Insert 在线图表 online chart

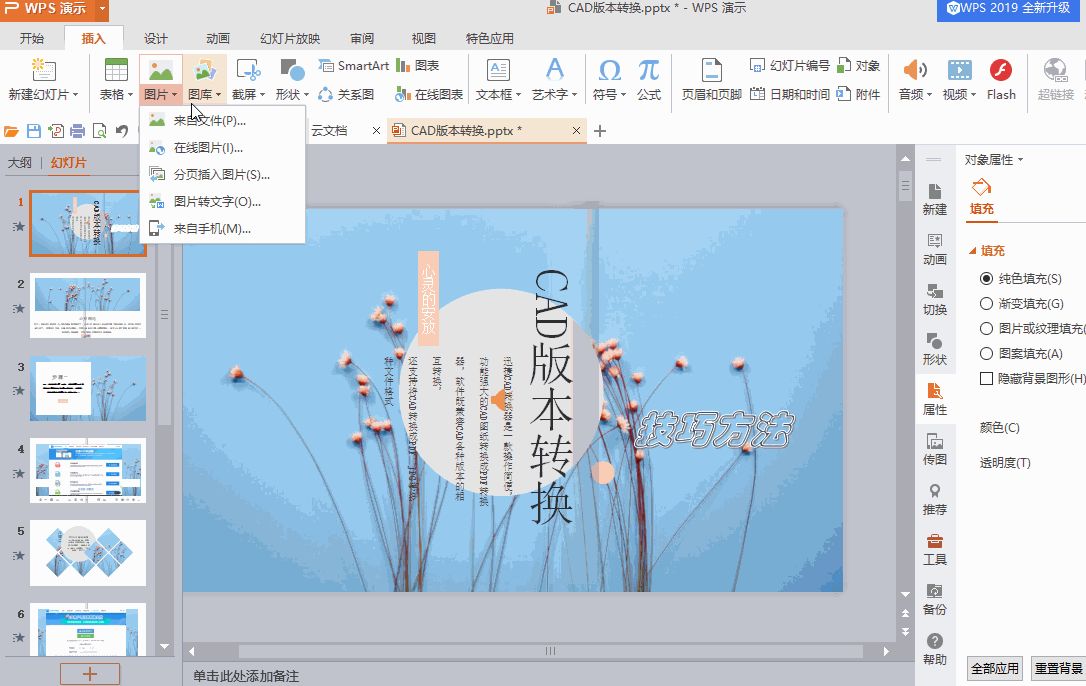coord(429,94)
